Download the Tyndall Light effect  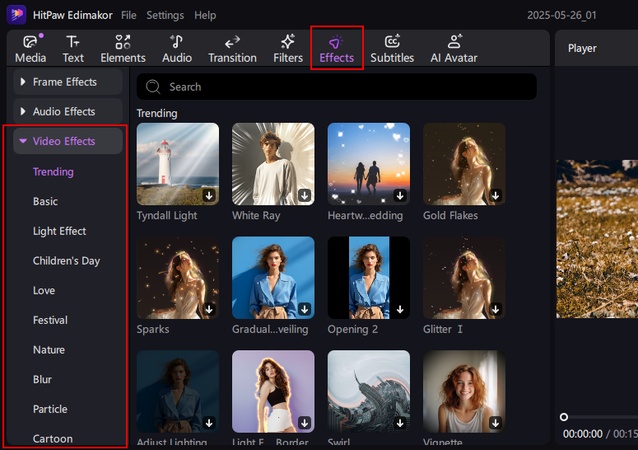pyautogui.click(x=209, y=195)
